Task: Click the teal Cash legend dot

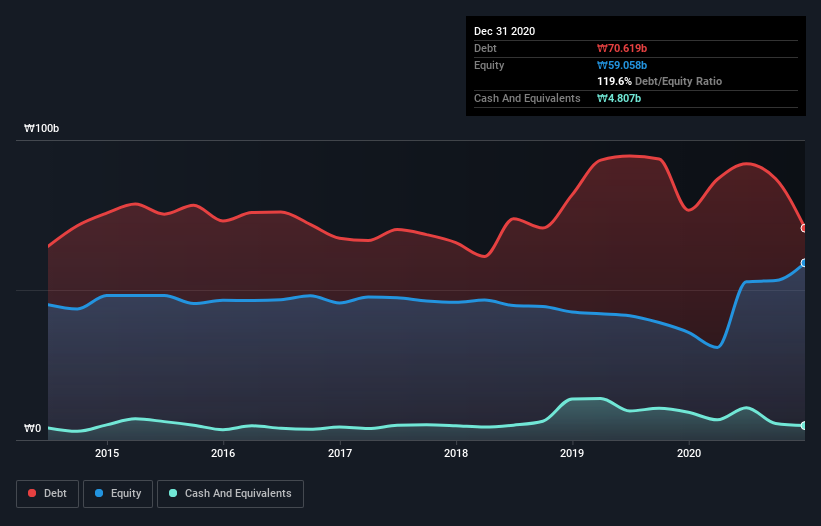Action: (x=173, y=493)
